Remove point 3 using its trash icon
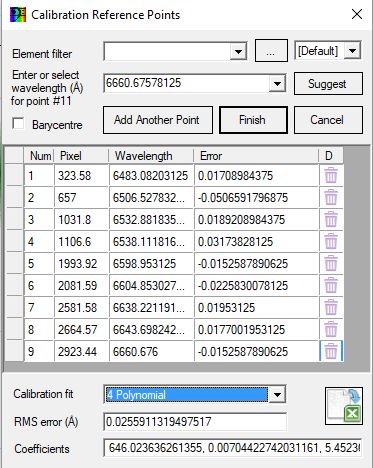This screenshot has width=373, height=468. (331, 220)
